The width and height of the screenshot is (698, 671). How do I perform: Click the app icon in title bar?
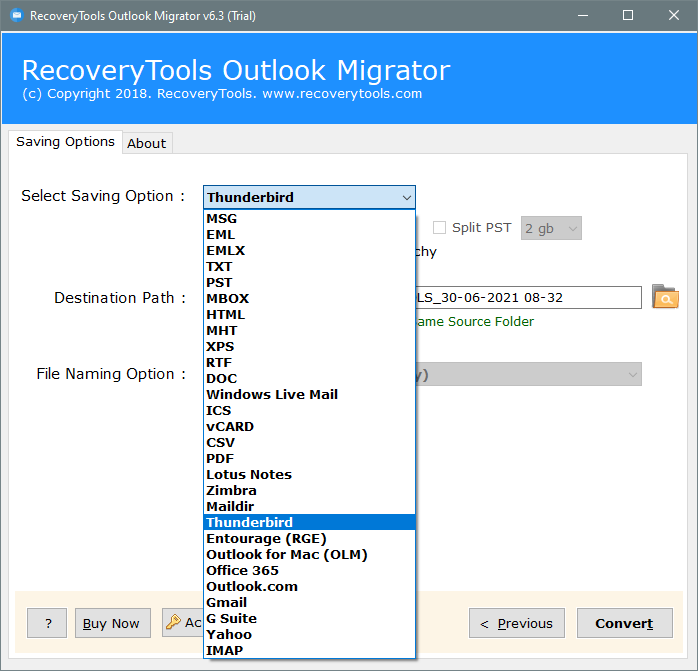click(x=17, y=16)
